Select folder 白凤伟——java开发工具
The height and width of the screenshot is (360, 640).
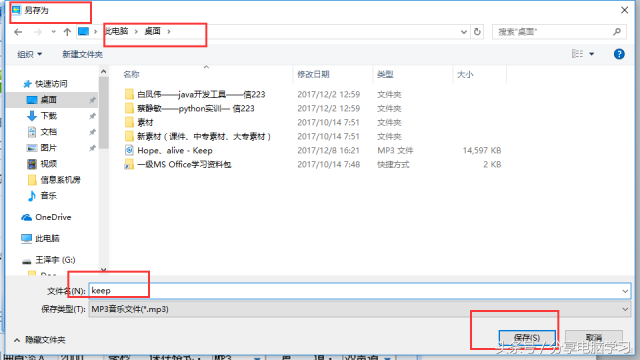coord(201,94)
